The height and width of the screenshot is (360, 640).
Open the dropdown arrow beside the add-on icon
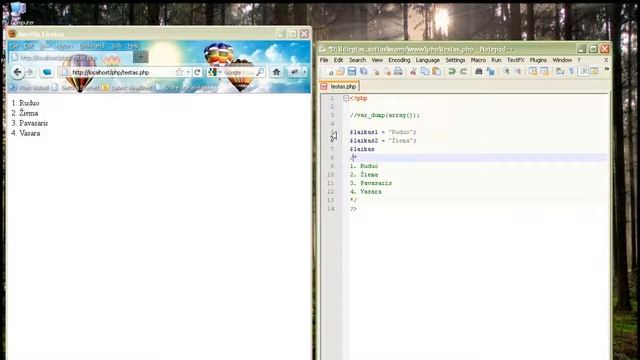[304, 72]
